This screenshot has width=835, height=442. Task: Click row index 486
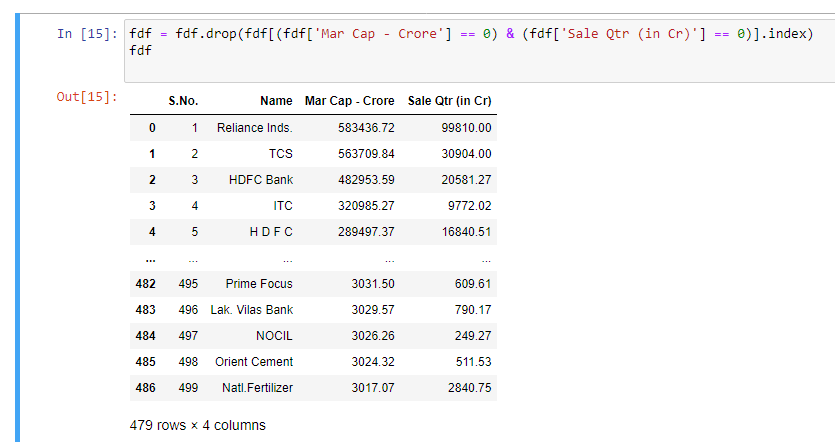point(145,388)
